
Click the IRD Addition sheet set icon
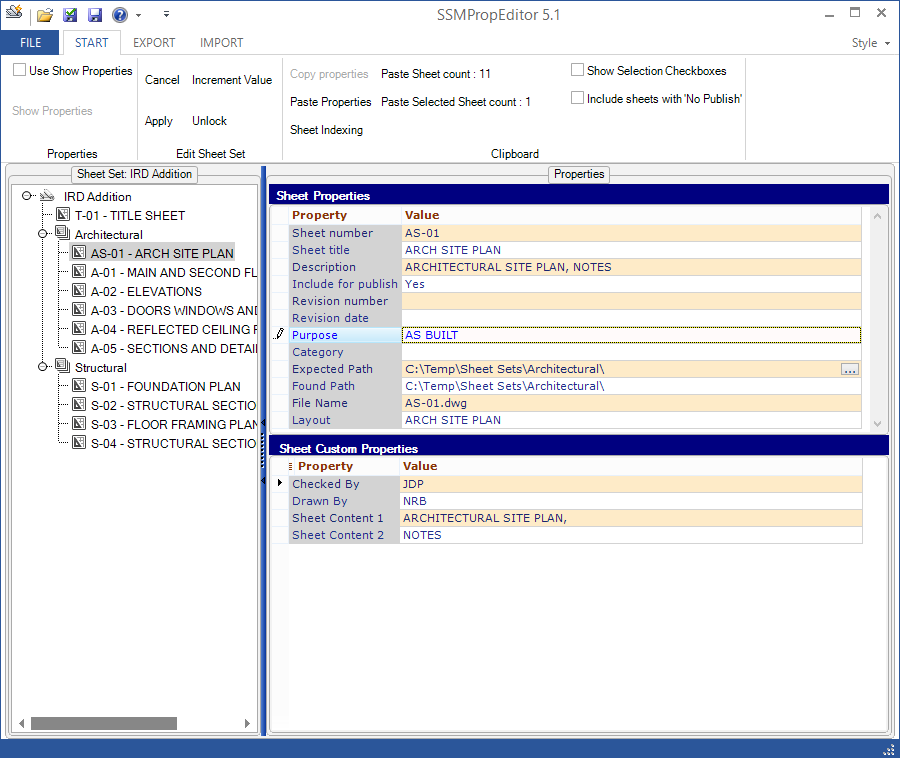coord(47,196)
